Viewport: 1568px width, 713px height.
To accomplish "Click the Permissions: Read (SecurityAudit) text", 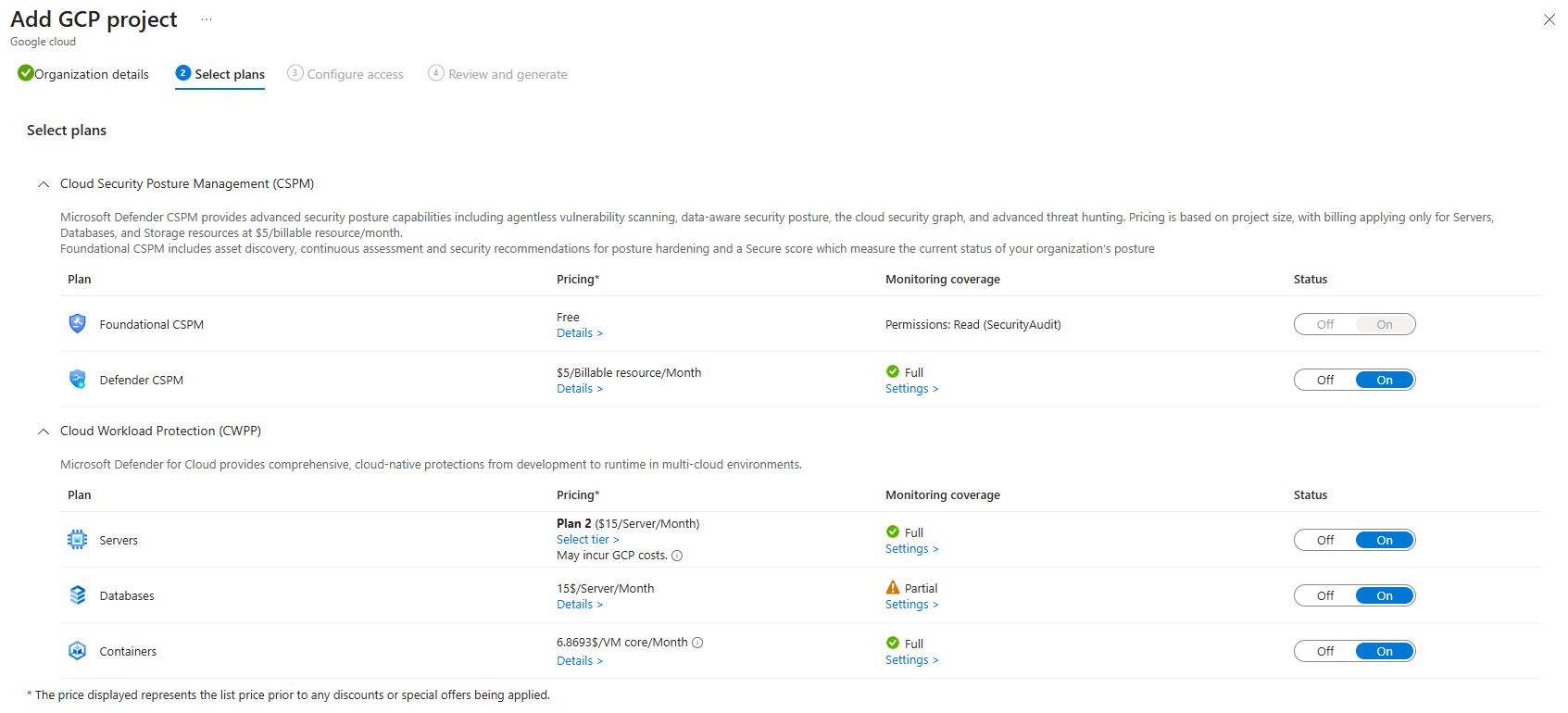I will (973, 325).
